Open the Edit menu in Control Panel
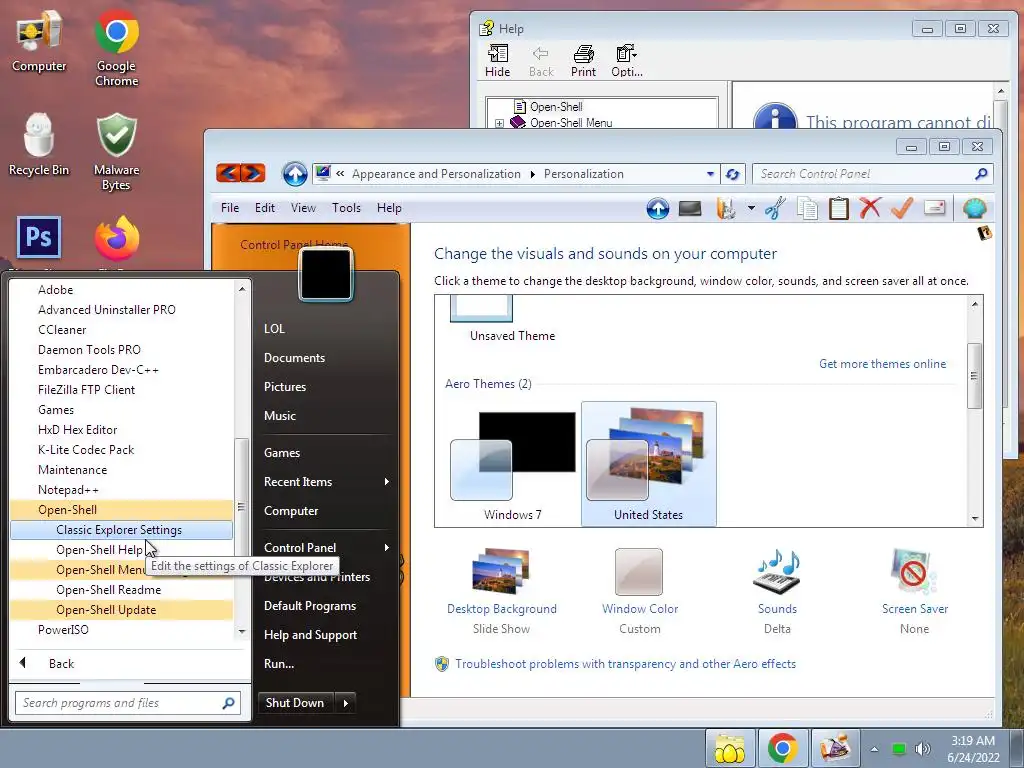This screenshot has height=768, width=1024. [264, 208]
